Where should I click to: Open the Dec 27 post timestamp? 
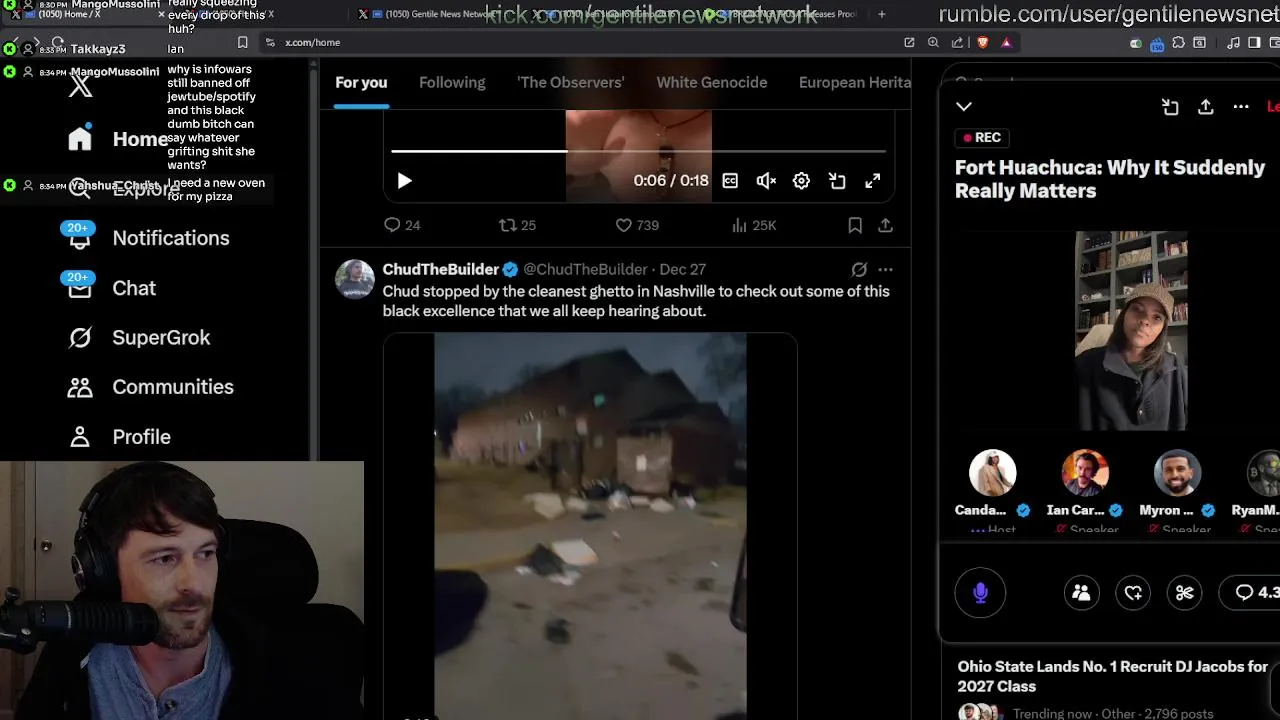(683, 269)
